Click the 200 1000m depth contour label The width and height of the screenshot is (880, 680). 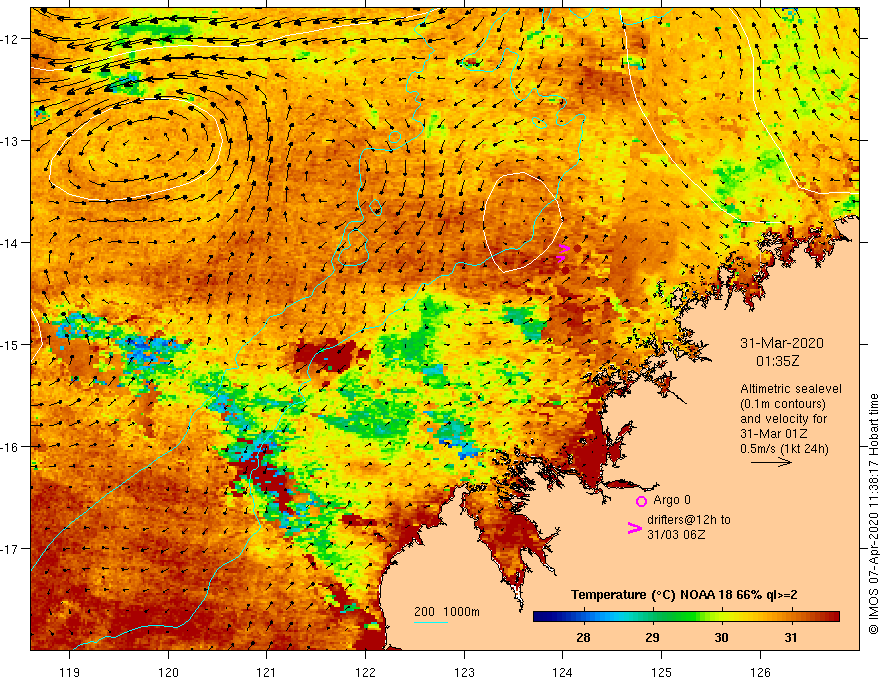pos(447,612)
